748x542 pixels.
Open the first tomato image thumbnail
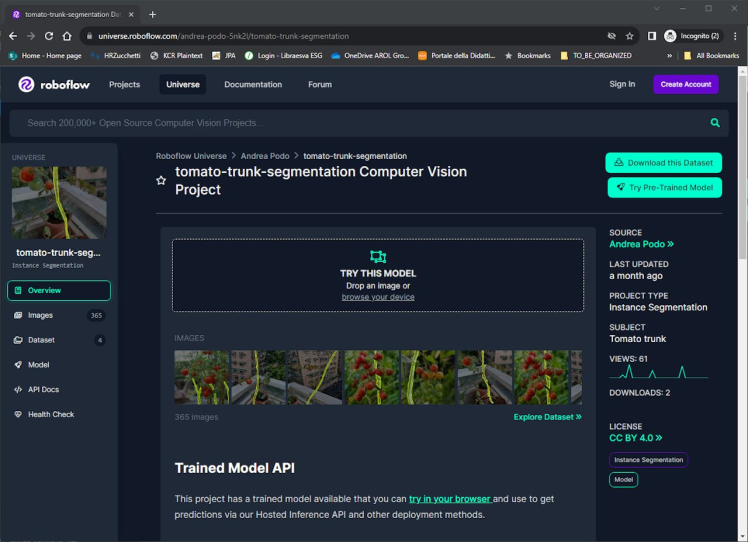[x=201, y=377]
